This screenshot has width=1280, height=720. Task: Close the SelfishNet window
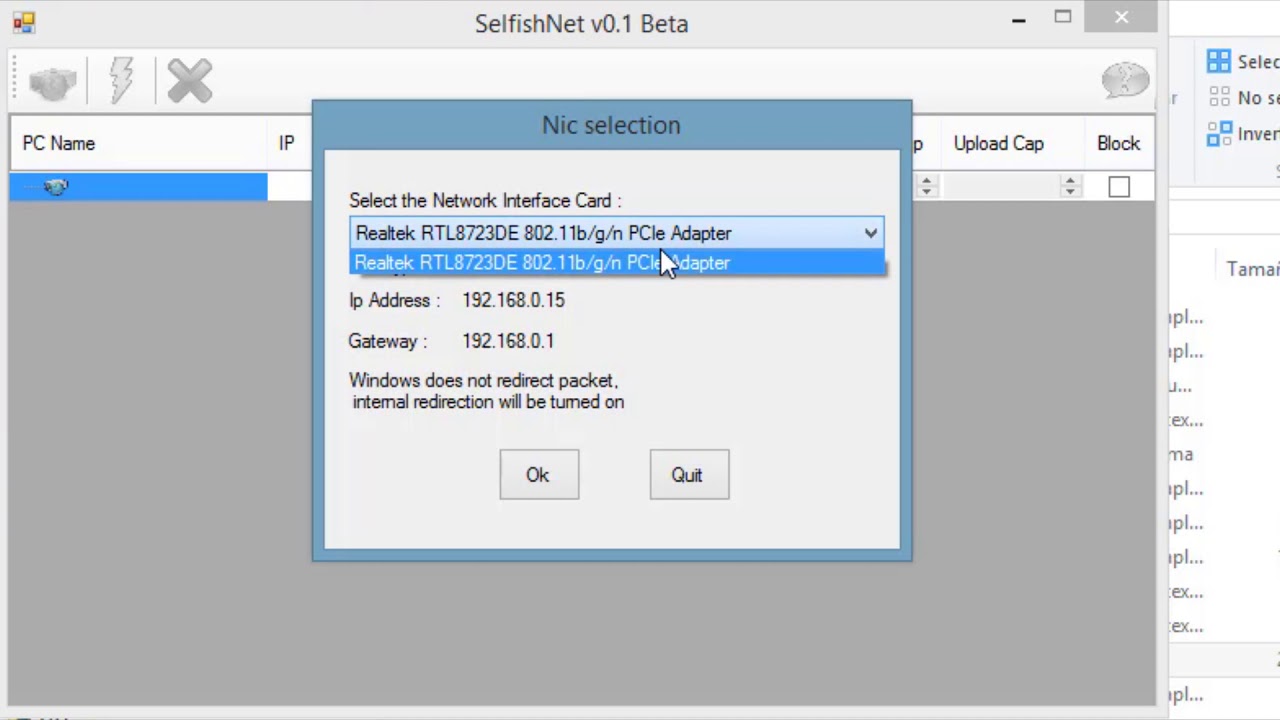pos(1121,18)
